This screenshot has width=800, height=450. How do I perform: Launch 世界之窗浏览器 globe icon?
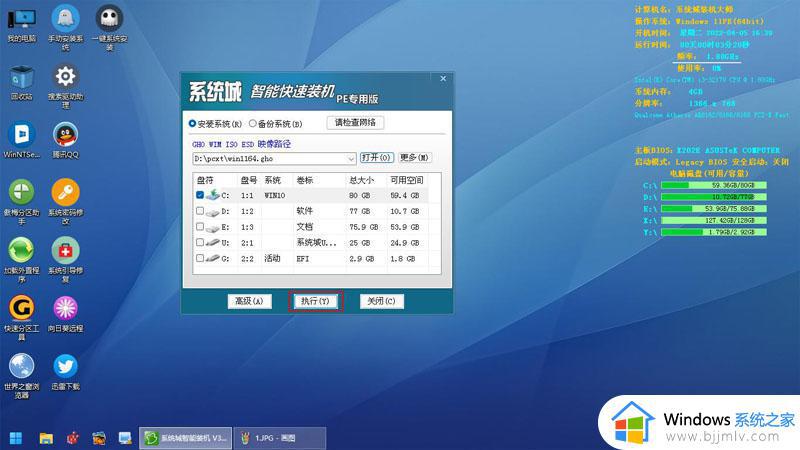pos(21,376)
